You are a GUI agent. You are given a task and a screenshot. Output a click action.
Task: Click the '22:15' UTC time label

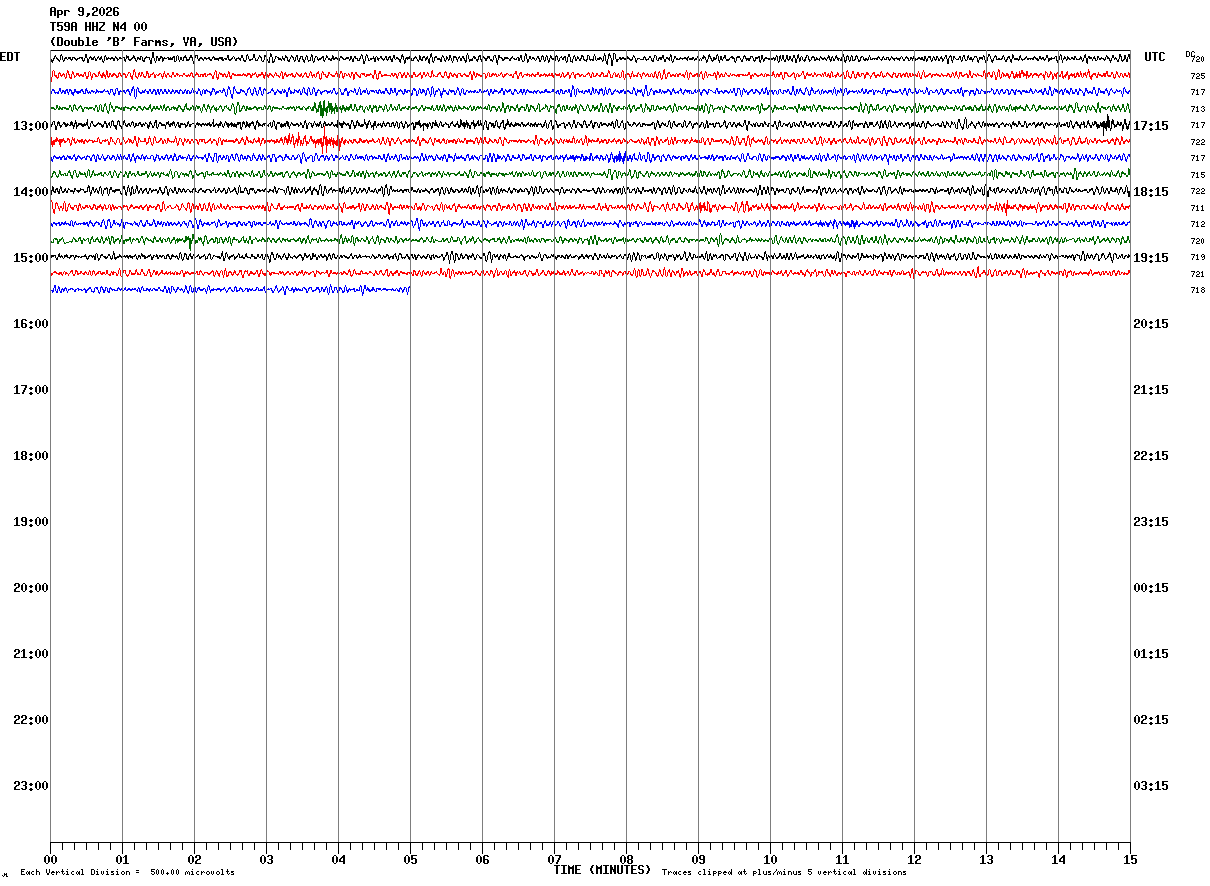pyautogui.click(x=1150, y=456)
